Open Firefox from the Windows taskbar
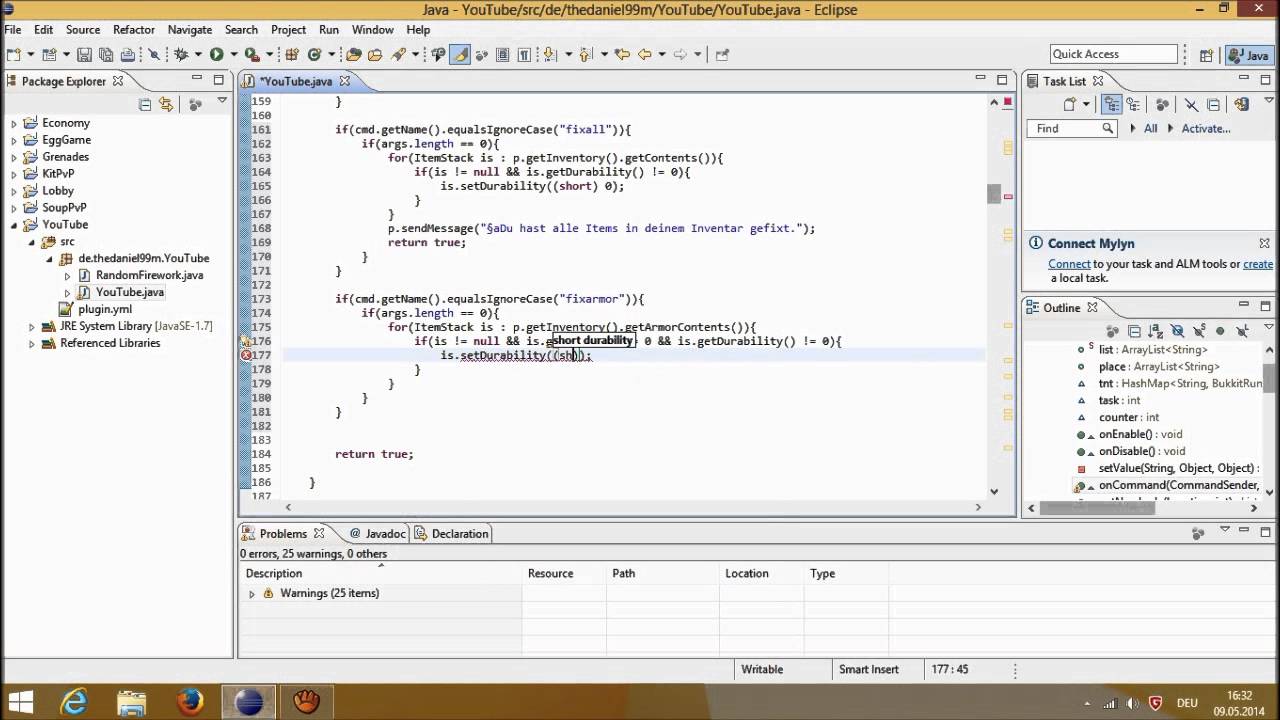The width and height of the screenshot is (1280, 720). tap(190, 701)
